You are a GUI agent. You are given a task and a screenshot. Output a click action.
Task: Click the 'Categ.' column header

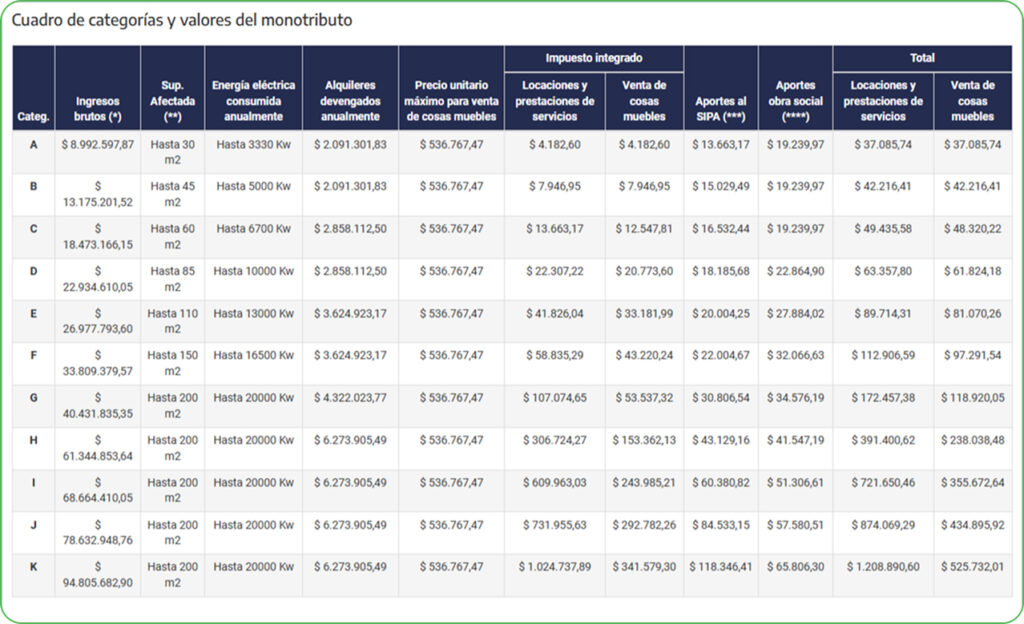[34, 116]
